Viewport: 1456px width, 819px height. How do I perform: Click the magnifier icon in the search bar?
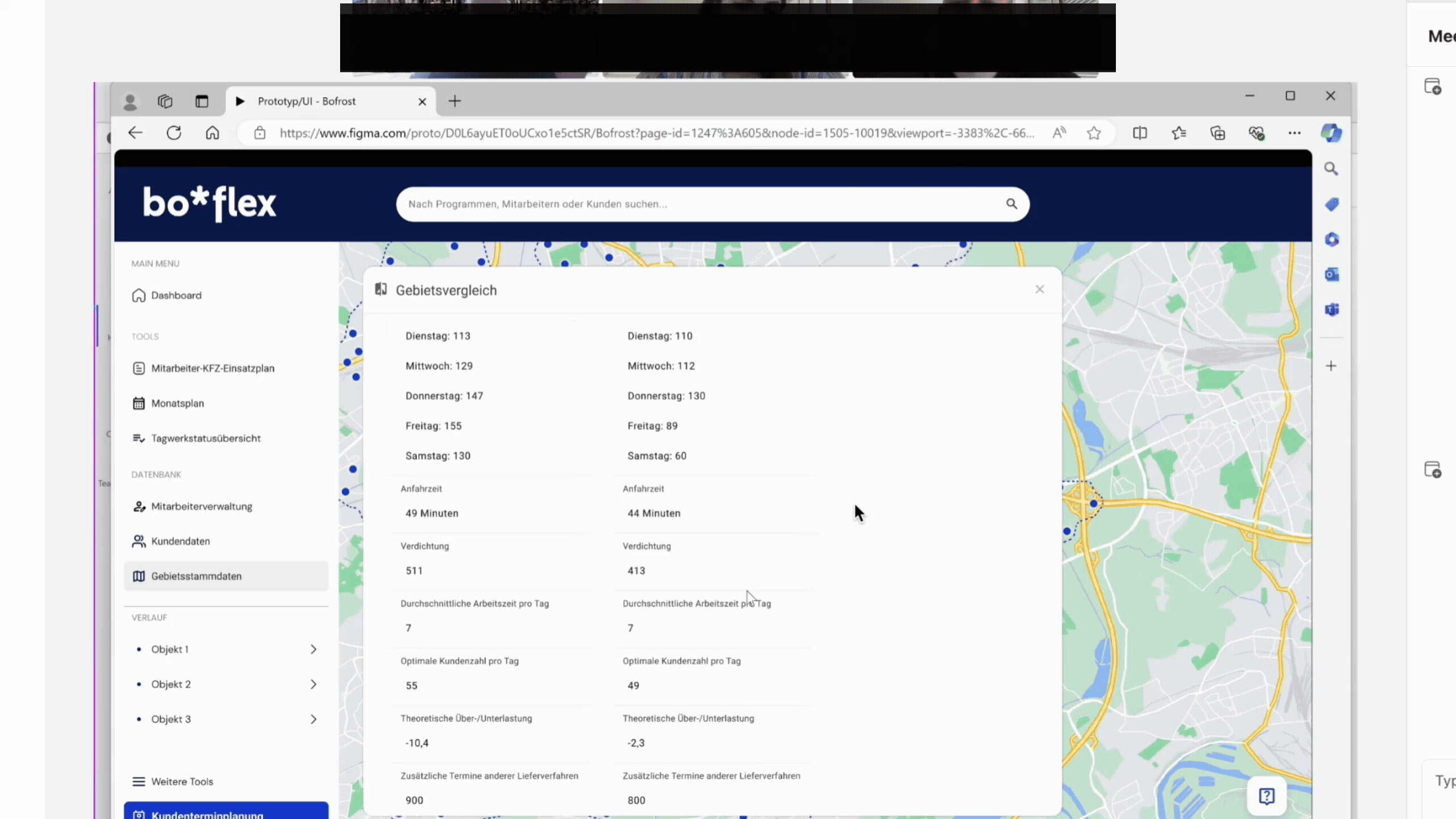[1011, 204]
